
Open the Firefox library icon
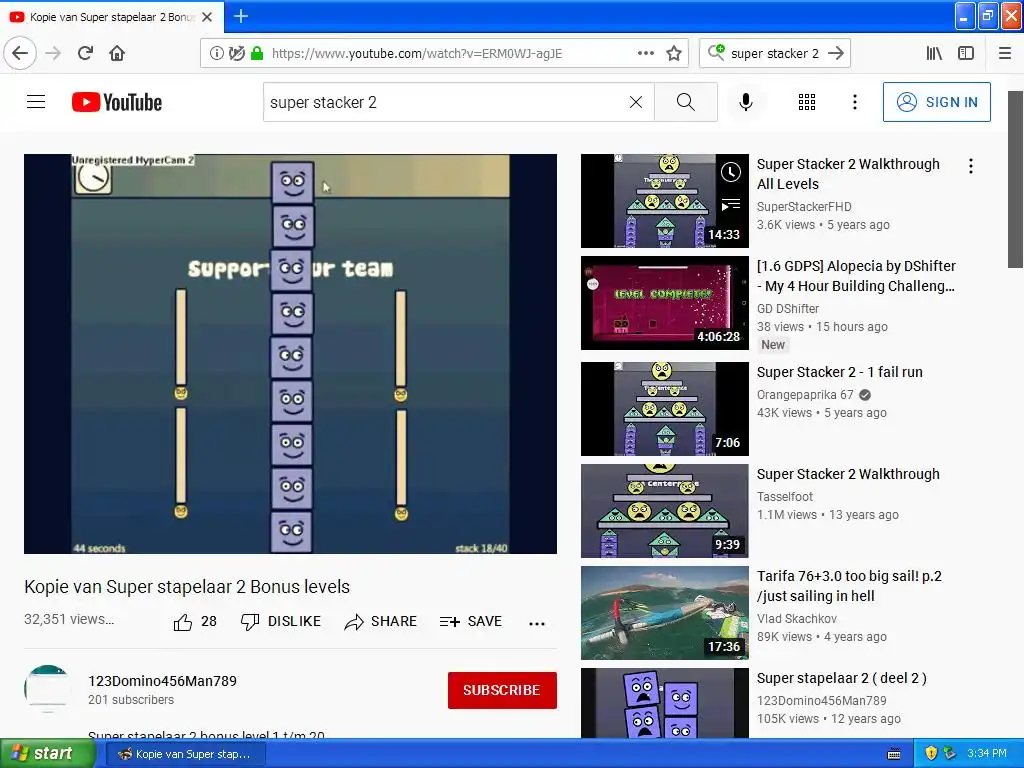(934, 54)
